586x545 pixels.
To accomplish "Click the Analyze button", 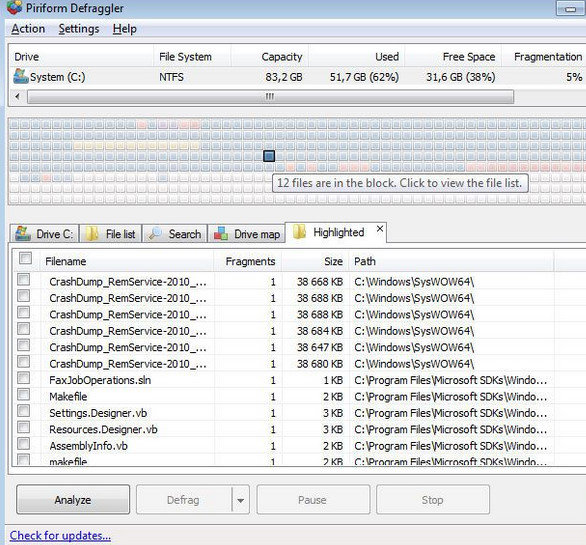I will 73,500.
